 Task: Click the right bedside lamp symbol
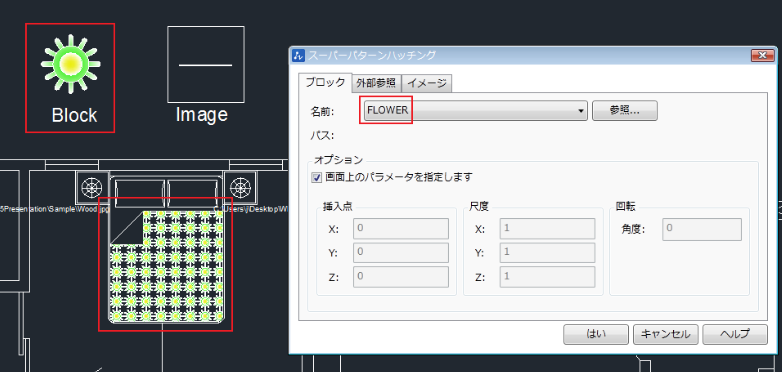[x=240, y=187]
